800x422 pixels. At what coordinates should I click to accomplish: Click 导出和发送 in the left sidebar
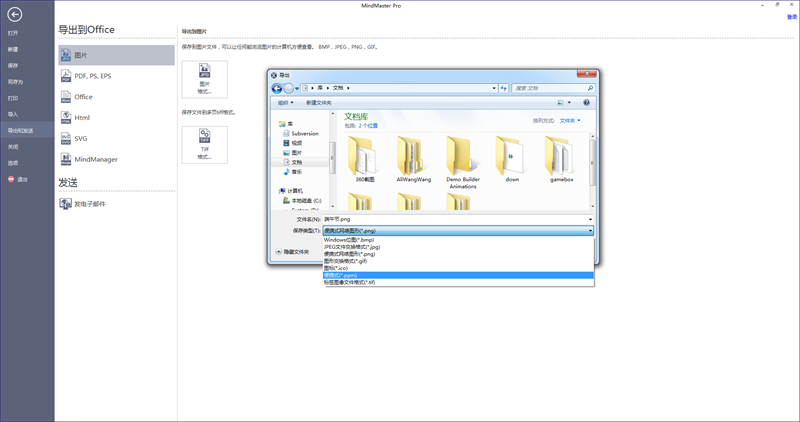pyautogui.click(x=27, y=131)
